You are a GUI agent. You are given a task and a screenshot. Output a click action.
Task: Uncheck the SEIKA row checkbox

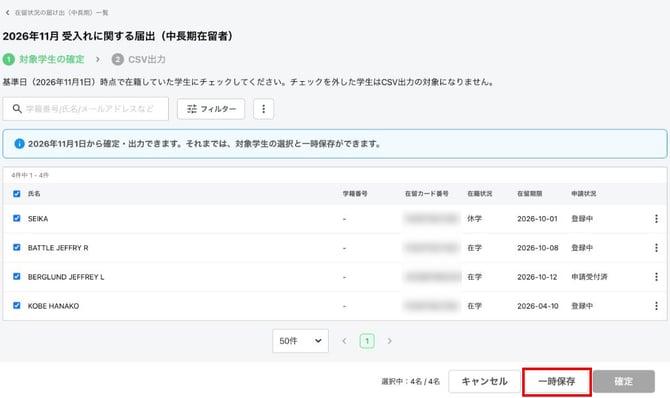(x=17, y=218)
